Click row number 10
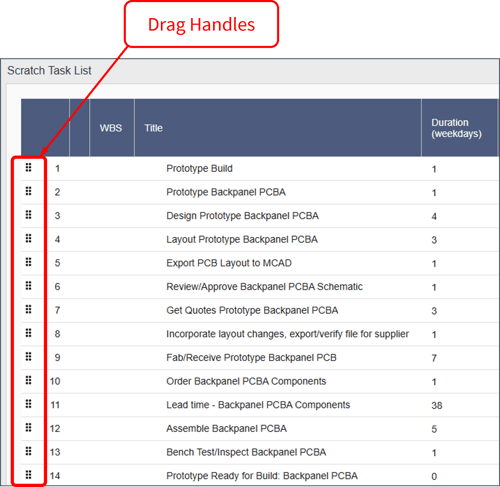Image resolution: width=500 pixels, height=487 pixels. click(55, 381)
